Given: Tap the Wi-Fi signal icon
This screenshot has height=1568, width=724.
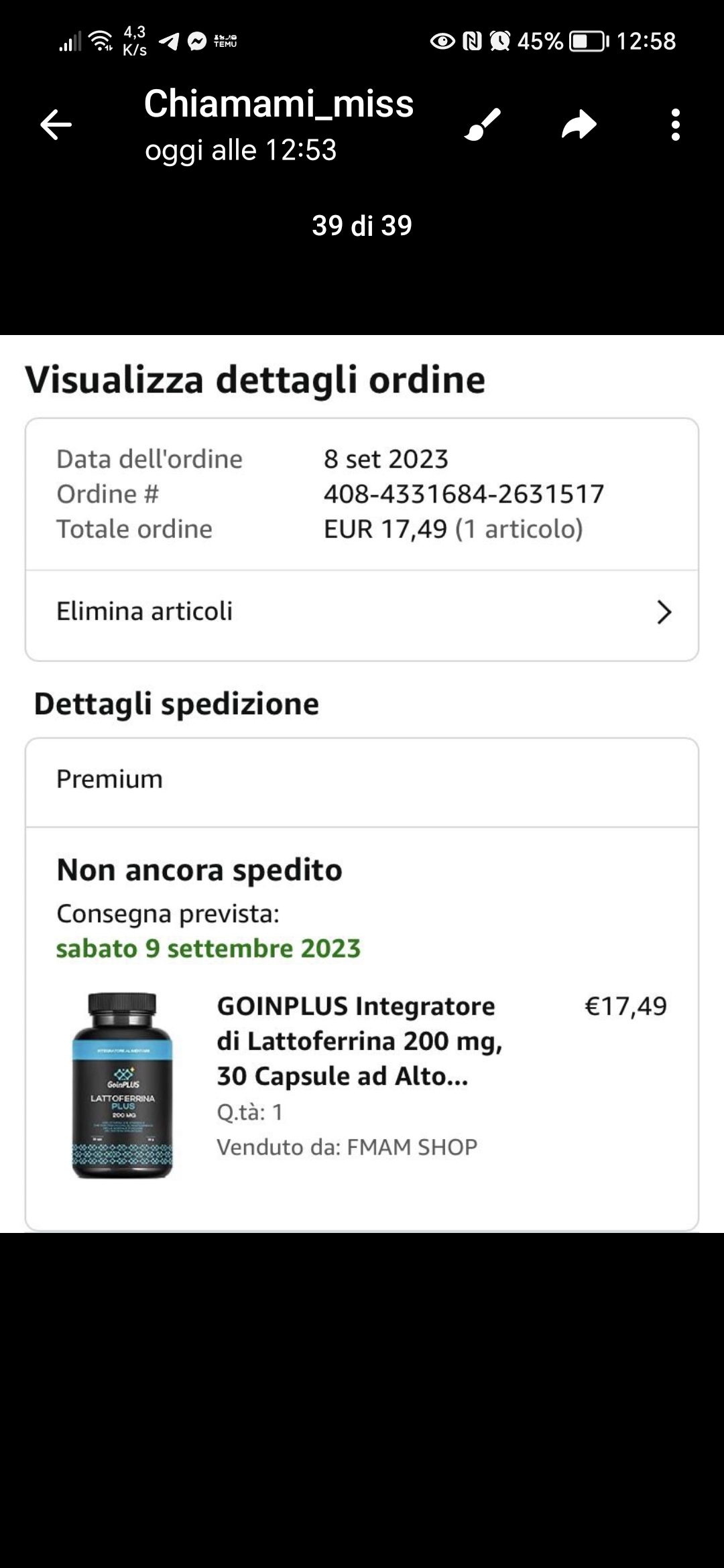Looking at the screenshot, I should coord(101,42).
